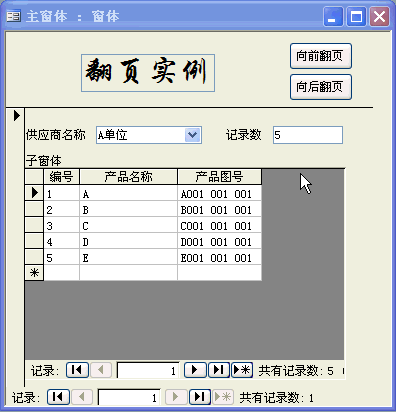Go to next record in subform navigator
This screenshot has width=396, height=412.
point(195,370)
